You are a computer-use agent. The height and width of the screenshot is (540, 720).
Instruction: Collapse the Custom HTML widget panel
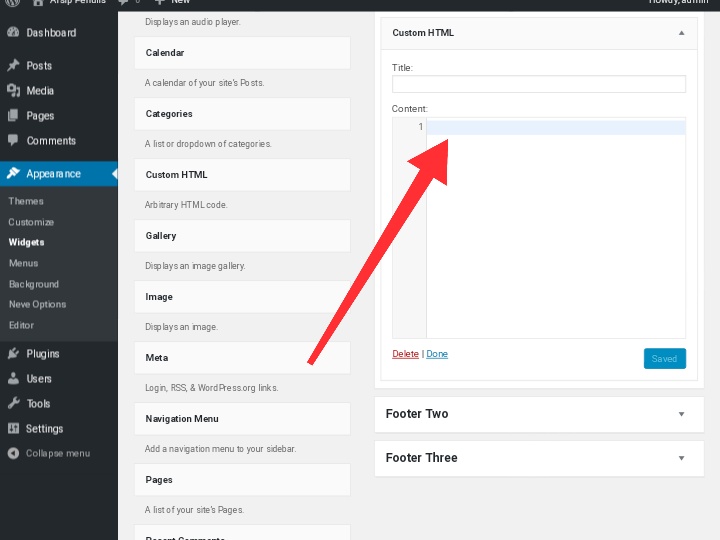click(x=681, y=33)
